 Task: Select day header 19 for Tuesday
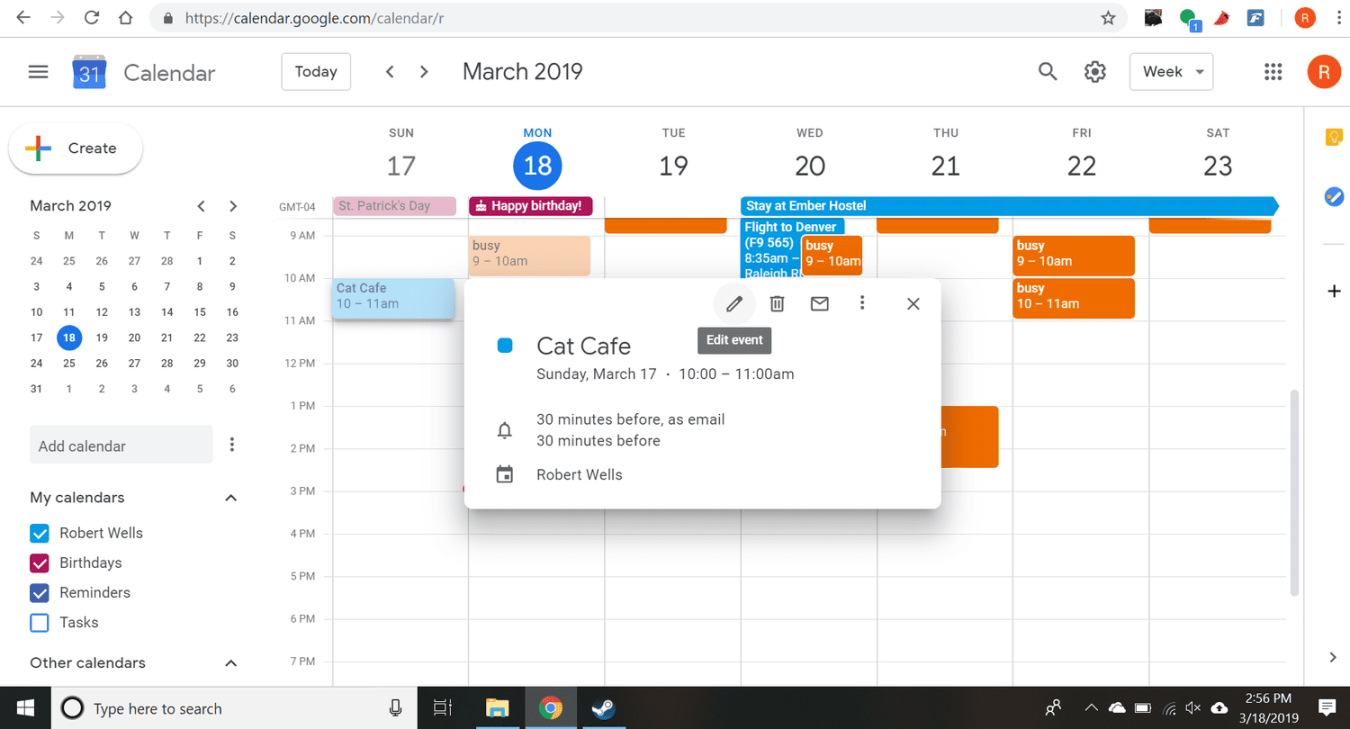pos(673,166)
